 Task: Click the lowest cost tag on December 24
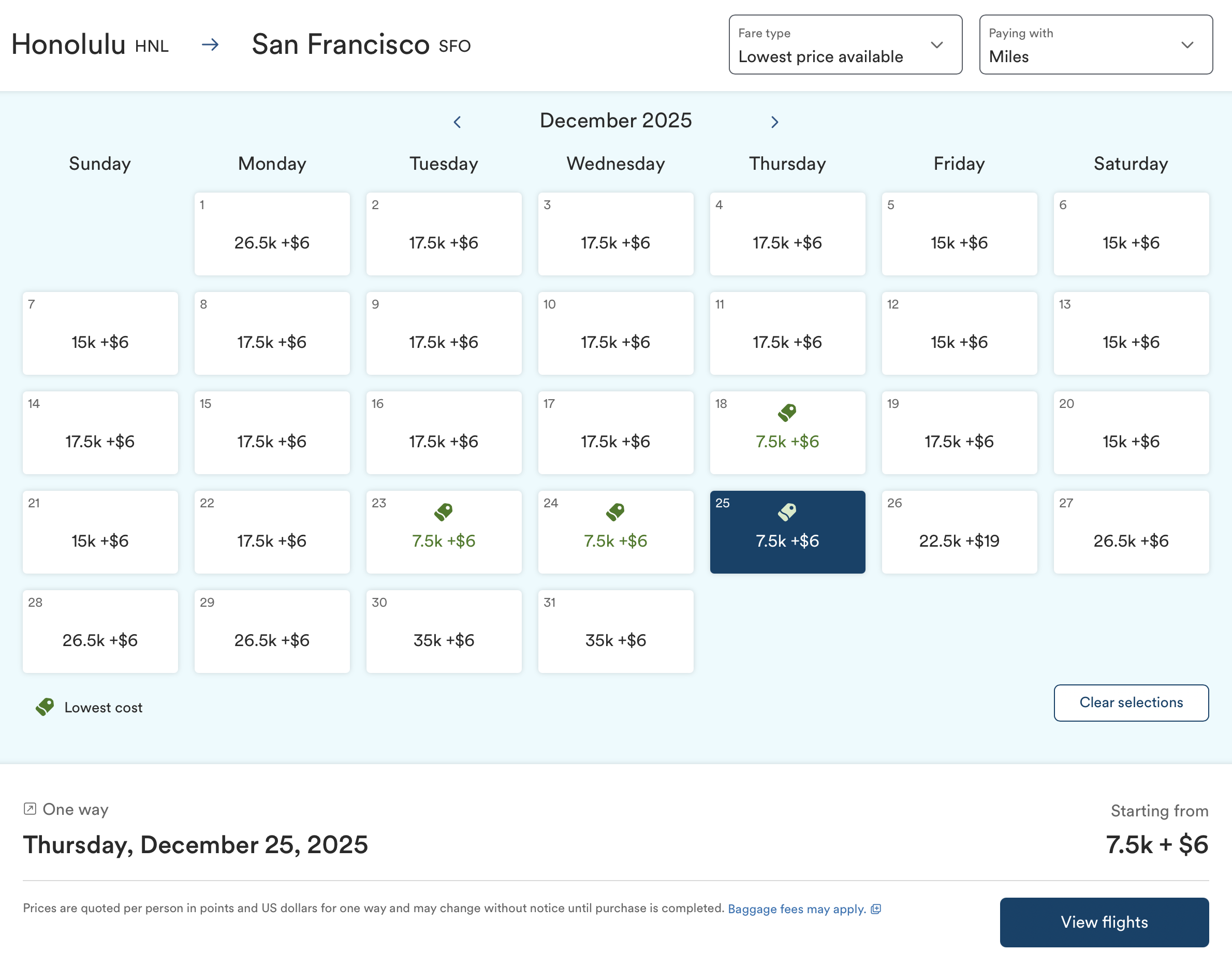pyautogui.click(x=615, y=512)
